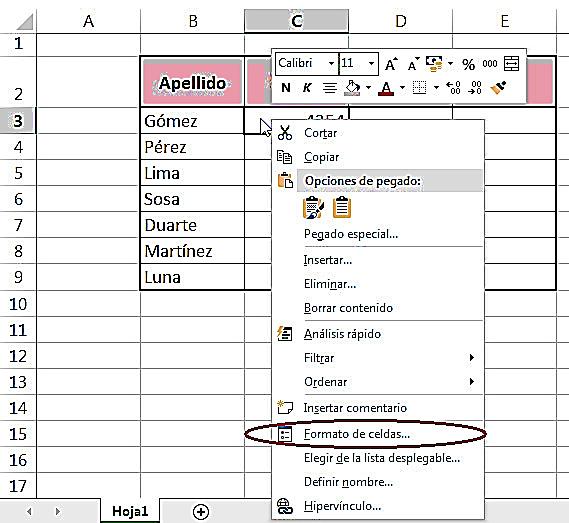Click the Insertar comentario note icon
This screenshot has height=523, width=569.
[285, 407]
